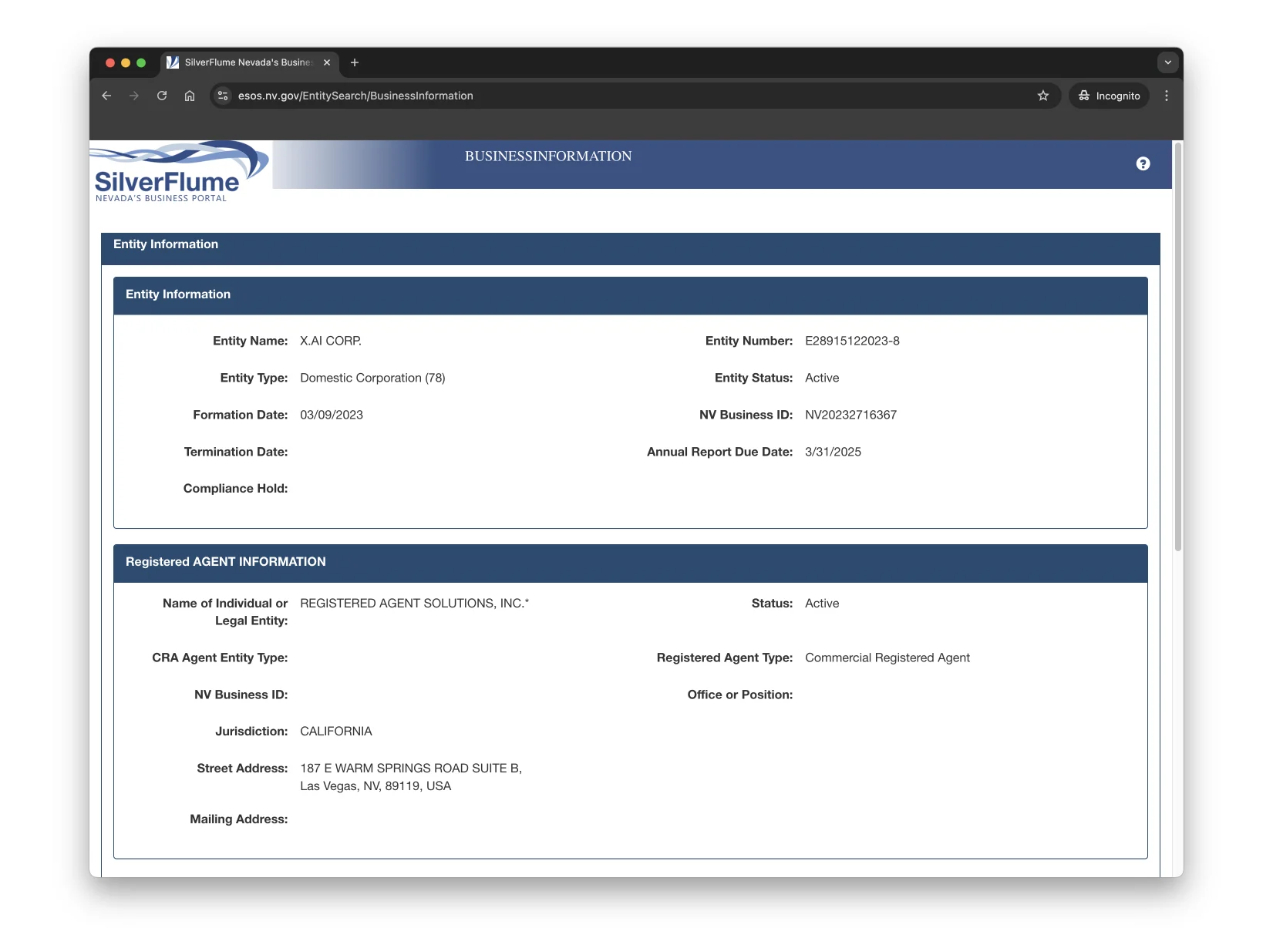Screen dimensions: 1273x952
Task: Click the SilverFlume logo
Action: tap(179, 172)
